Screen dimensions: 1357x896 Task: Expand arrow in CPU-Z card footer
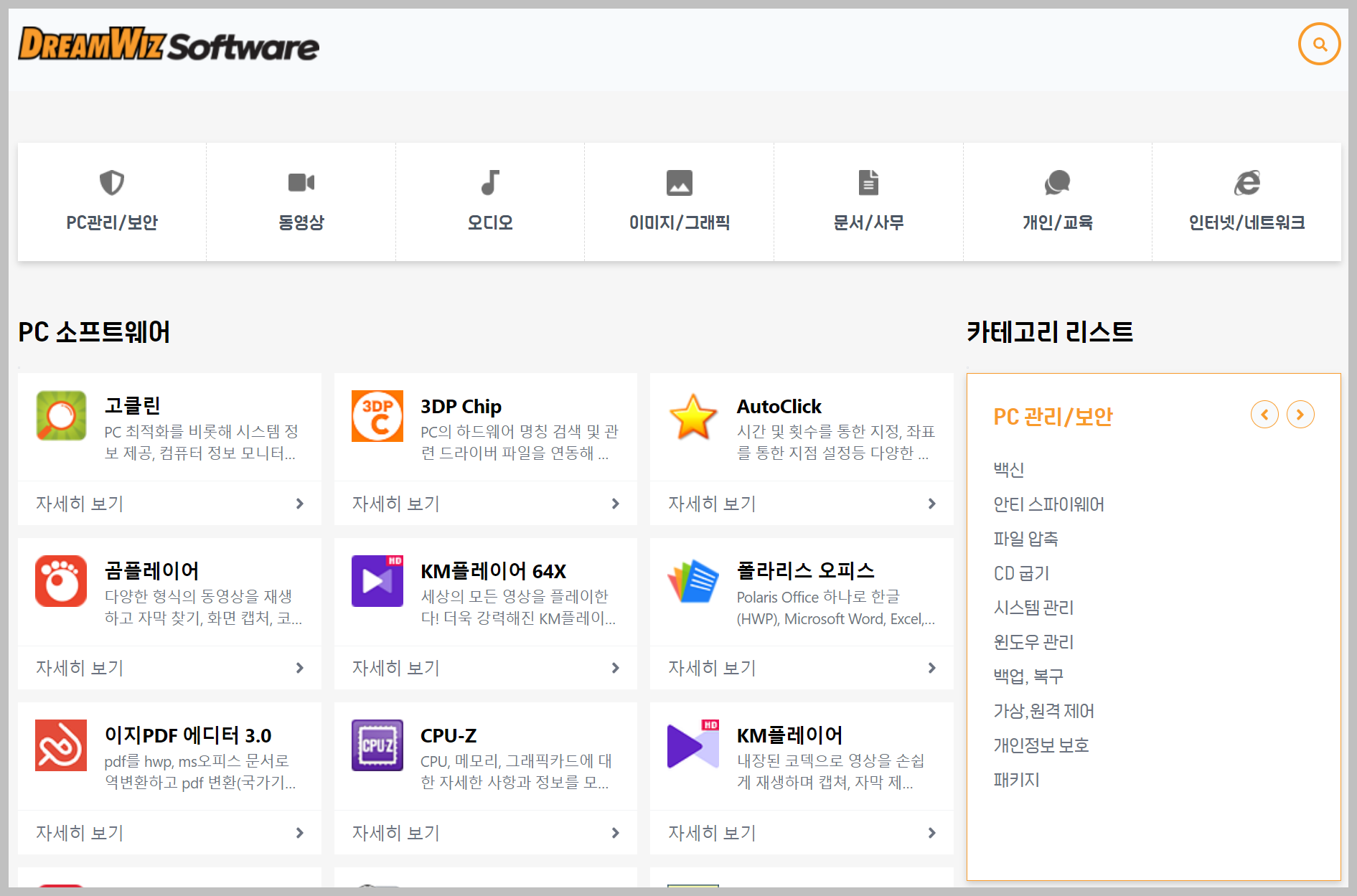(616, 833)
